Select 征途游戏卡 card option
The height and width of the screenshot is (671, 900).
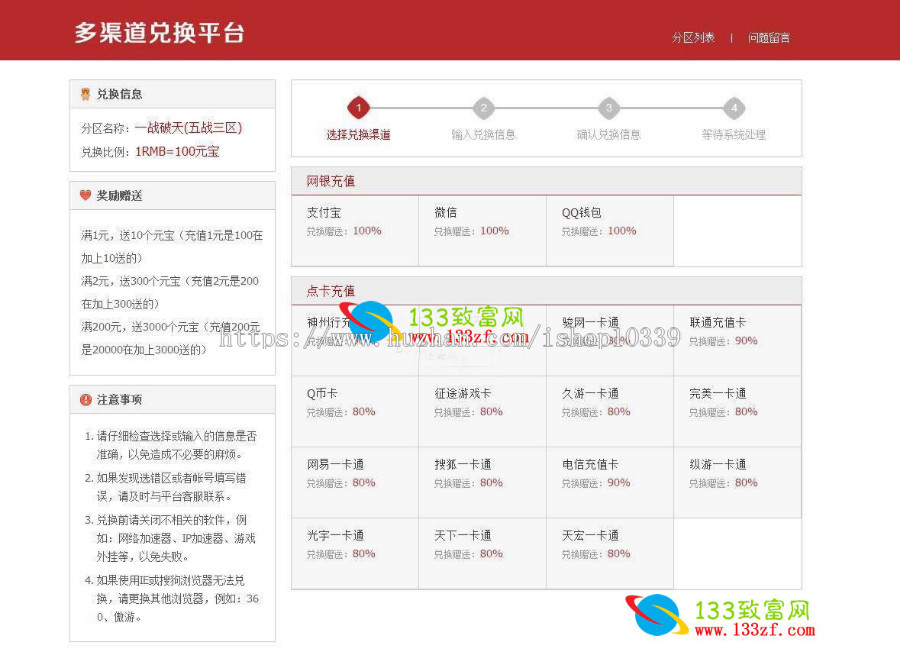(482, 412)
